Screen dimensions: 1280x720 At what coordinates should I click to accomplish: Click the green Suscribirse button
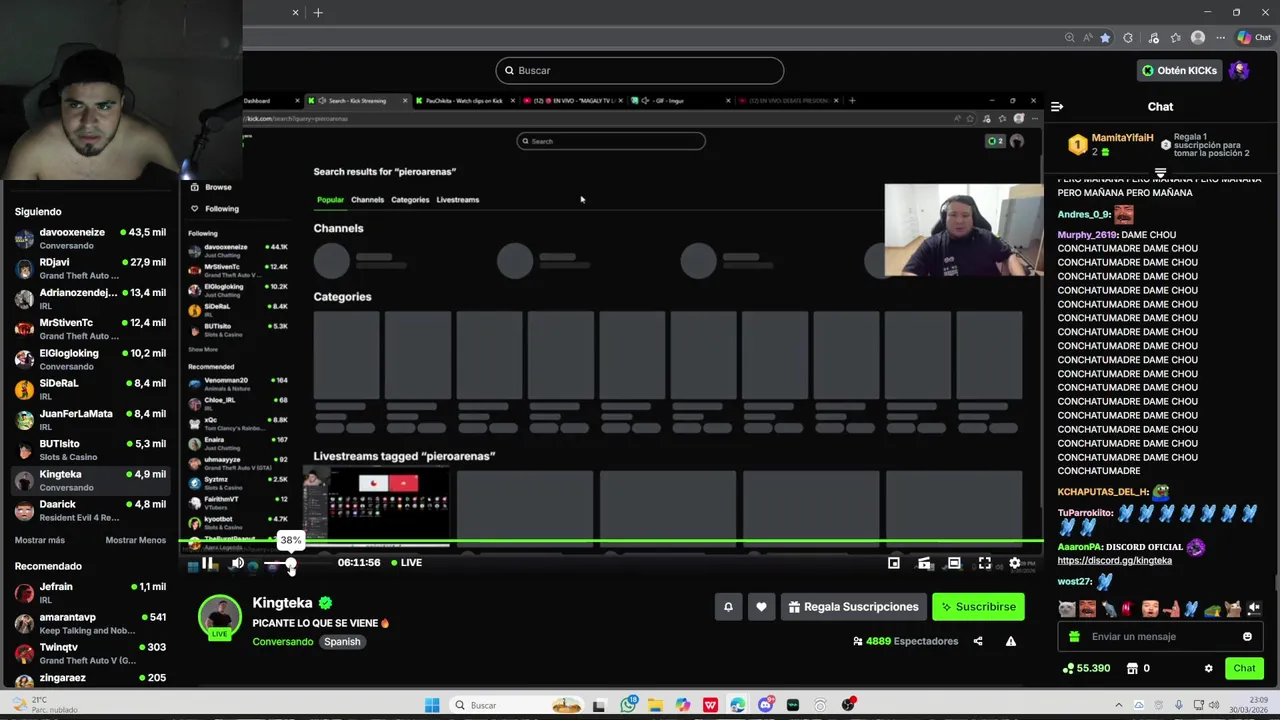(978, 607)
